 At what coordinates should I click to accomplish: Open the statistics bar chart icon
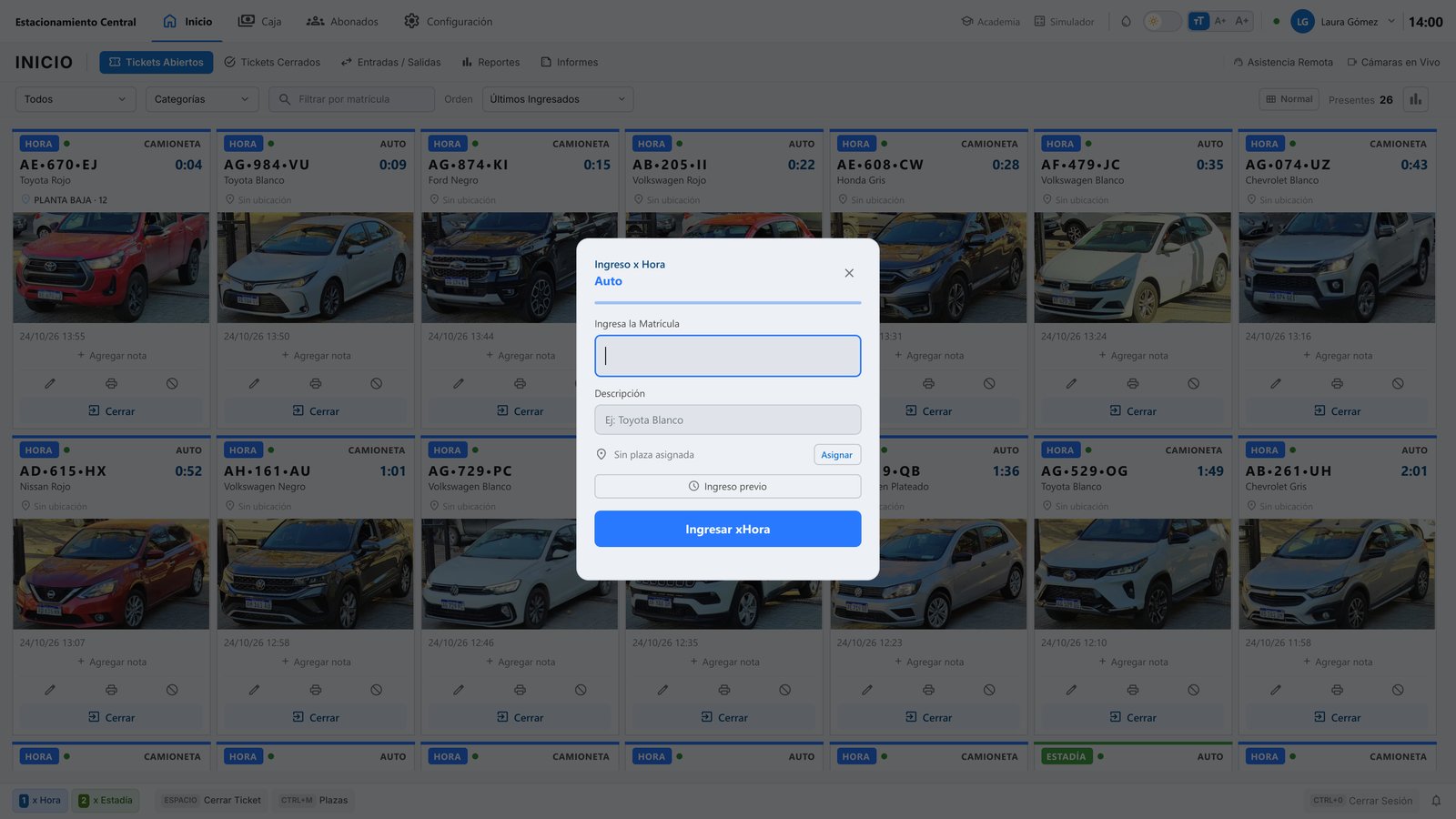click(1416, 99)
